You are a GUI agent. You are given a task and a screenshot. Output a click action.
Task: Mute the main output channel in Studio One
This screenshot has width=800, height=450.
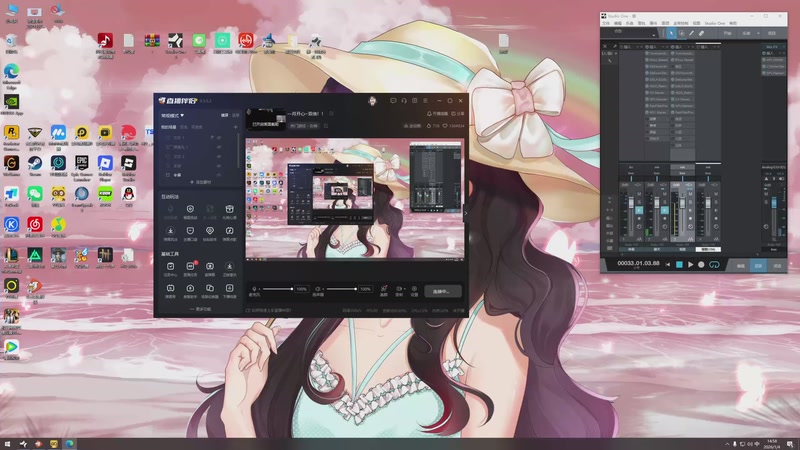766,194
